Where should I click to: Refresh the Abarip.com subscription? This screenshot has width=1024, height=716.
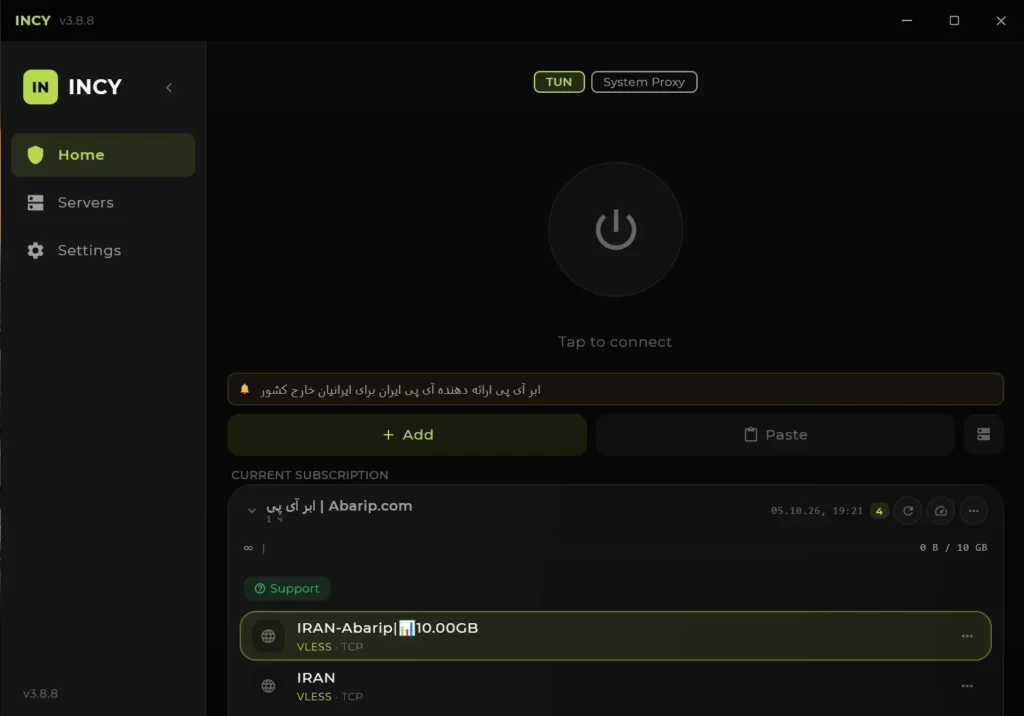pos(908,511)
